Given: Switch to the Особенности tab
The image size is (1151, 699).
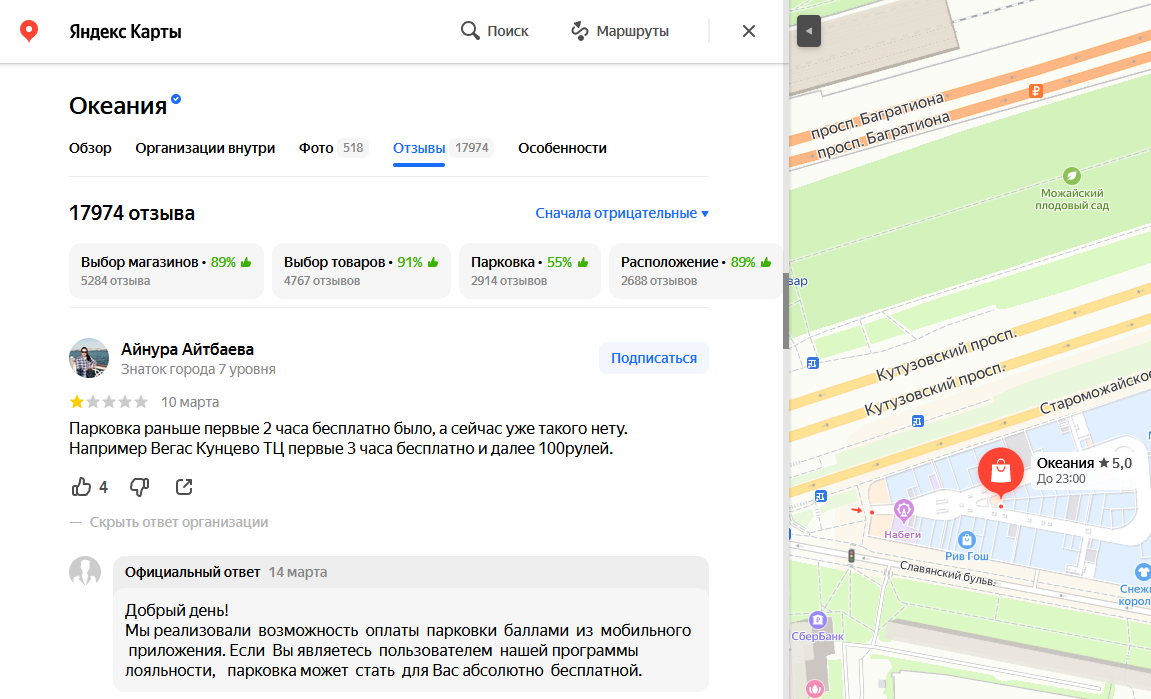Looking at the screenshot, I should click(x=562, y=148).
